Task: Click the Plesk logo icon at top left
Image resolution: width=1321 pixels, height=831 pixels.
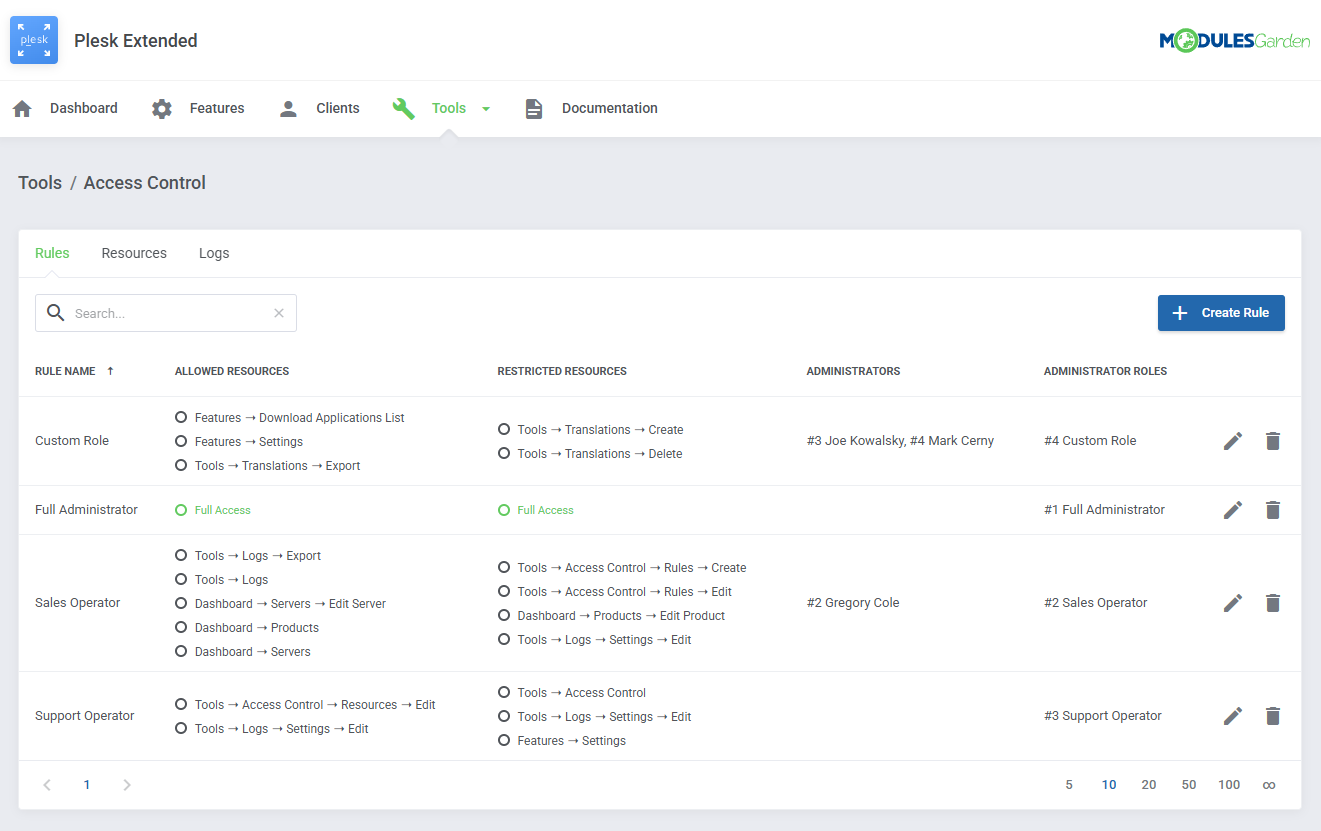Action: tap(33, 40)
